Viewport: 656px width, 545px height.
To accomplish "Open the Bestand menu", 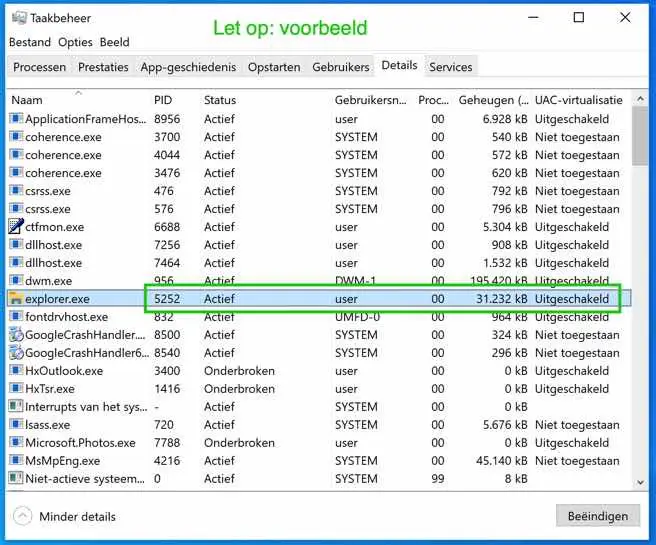I will point(30,42).
